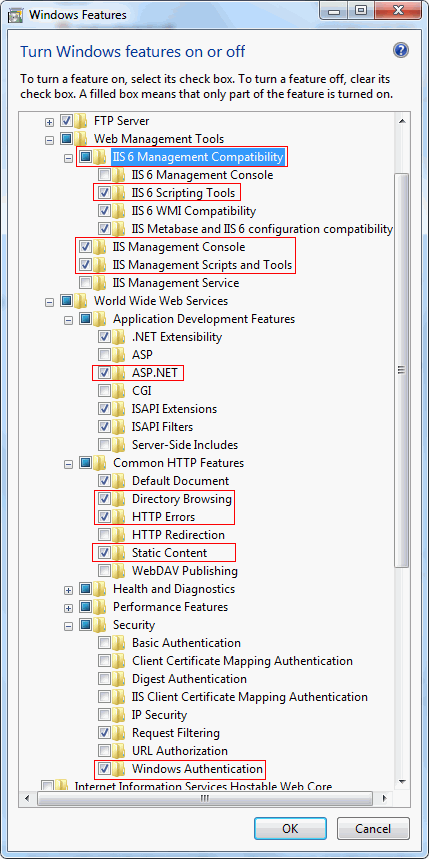Click the FTP Server folder icon
This screenshot has width=429, height=859.
81,121
